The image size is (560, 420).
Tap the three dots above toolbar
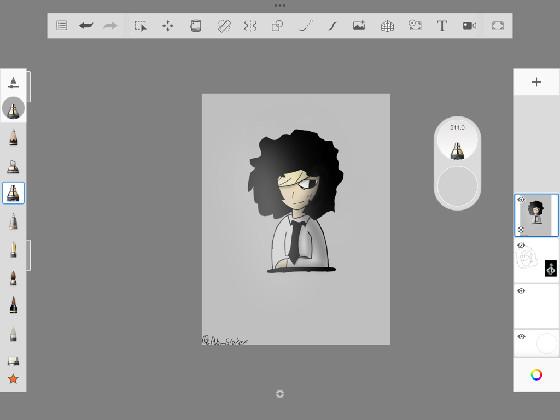pyautogui.click(x=280, y=5)
